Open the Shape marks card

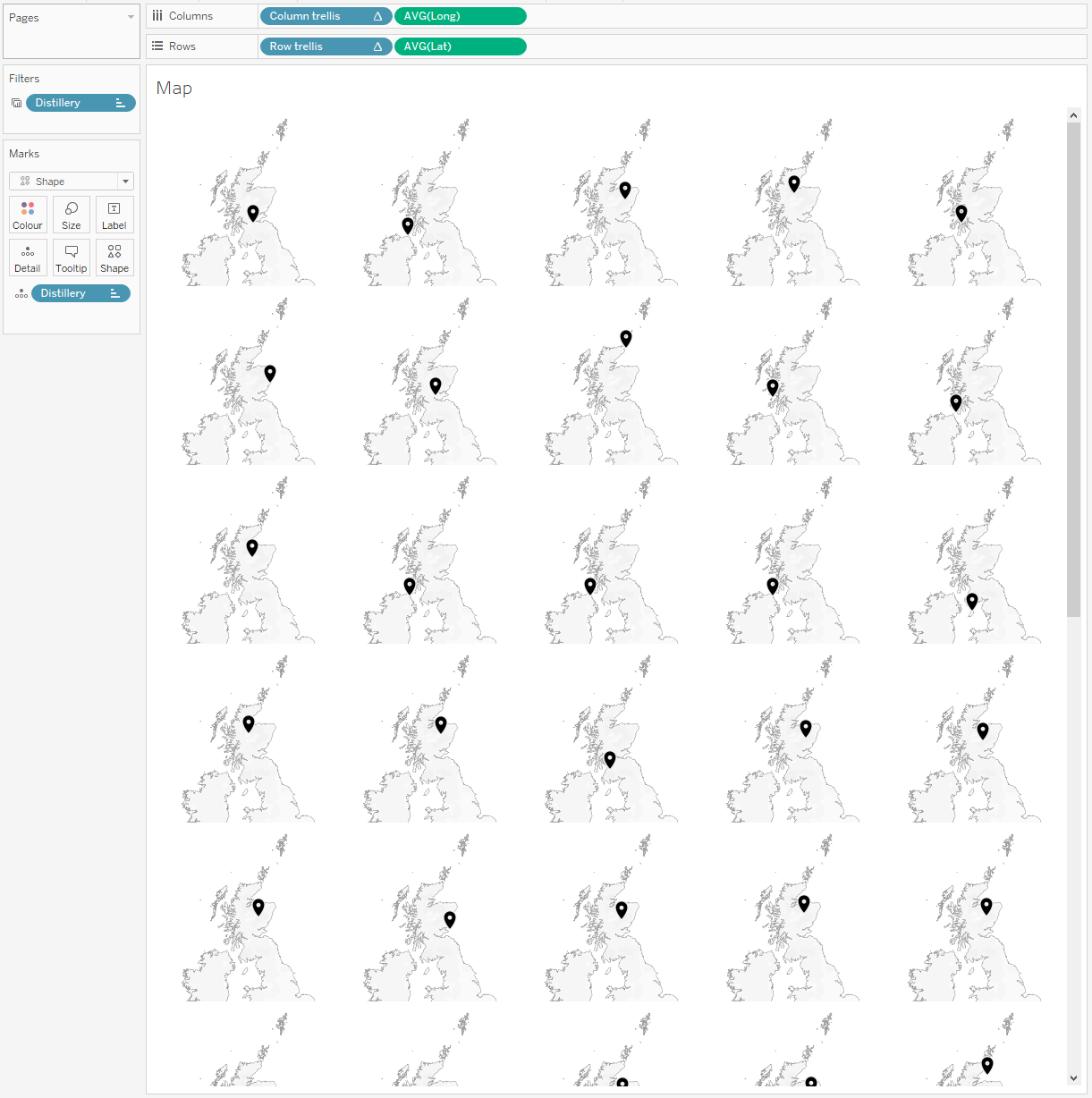[x=114, y=258]
